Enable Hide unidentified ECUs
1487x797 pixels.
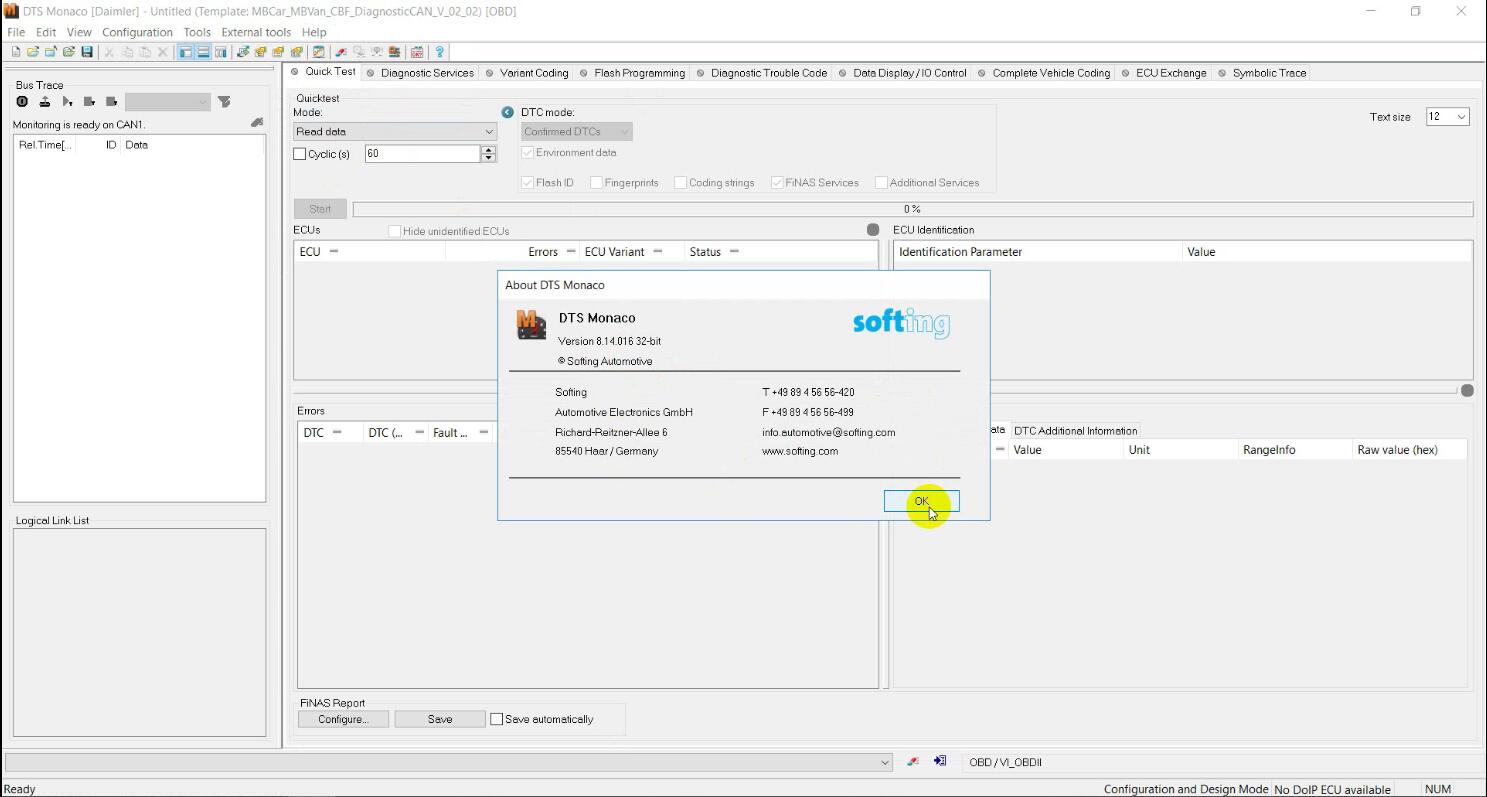pos(394,231)
